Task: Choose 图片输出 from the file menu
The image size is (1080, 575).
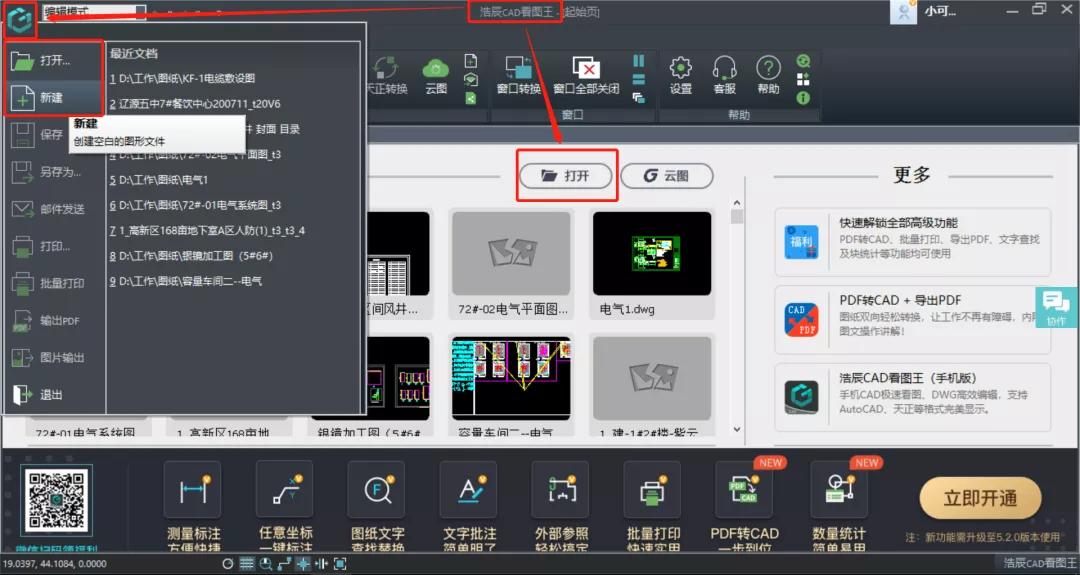Action: point(54,357)
